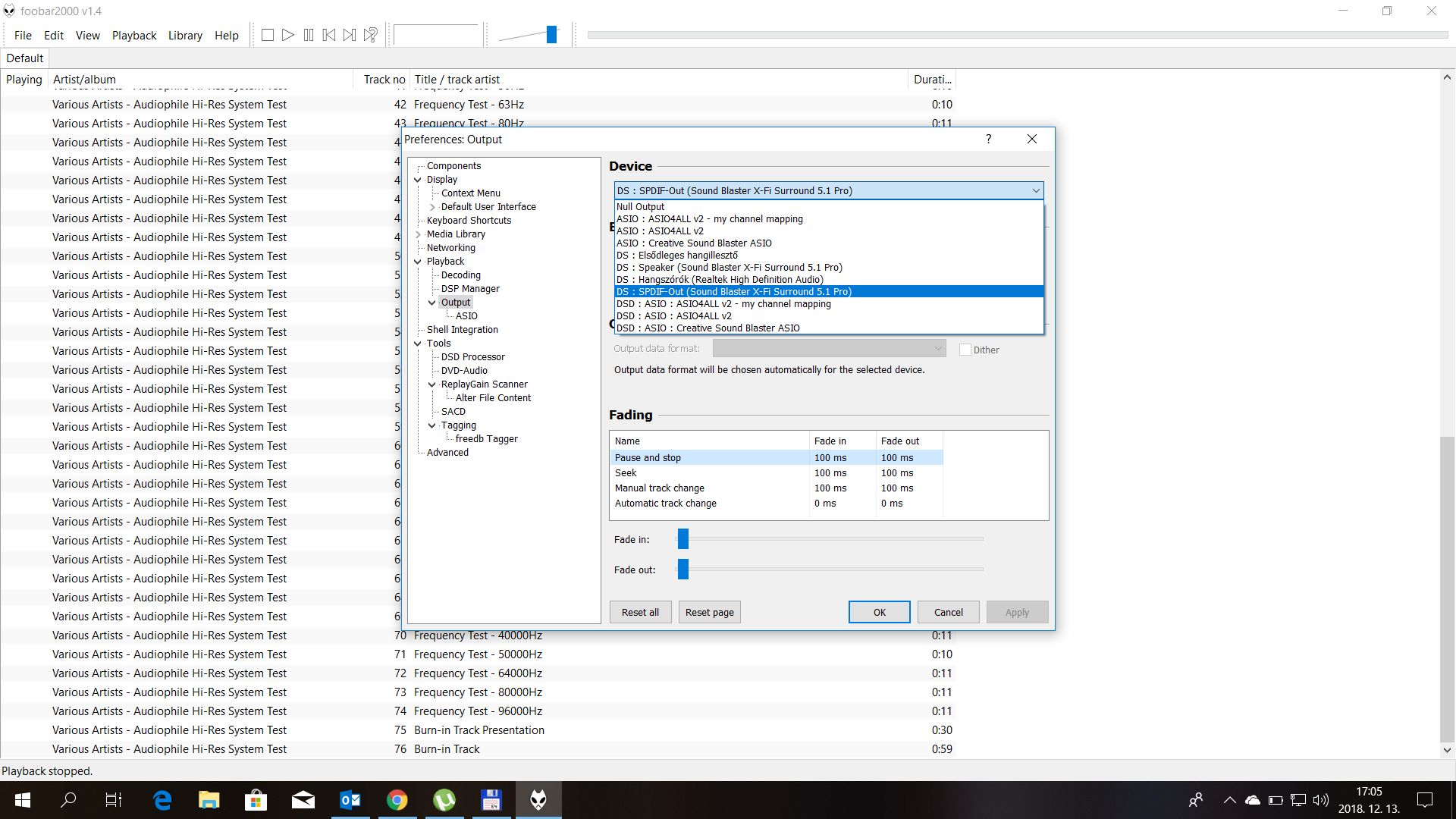
Task: Click the Stop playback button
Action: click(268, 35)
